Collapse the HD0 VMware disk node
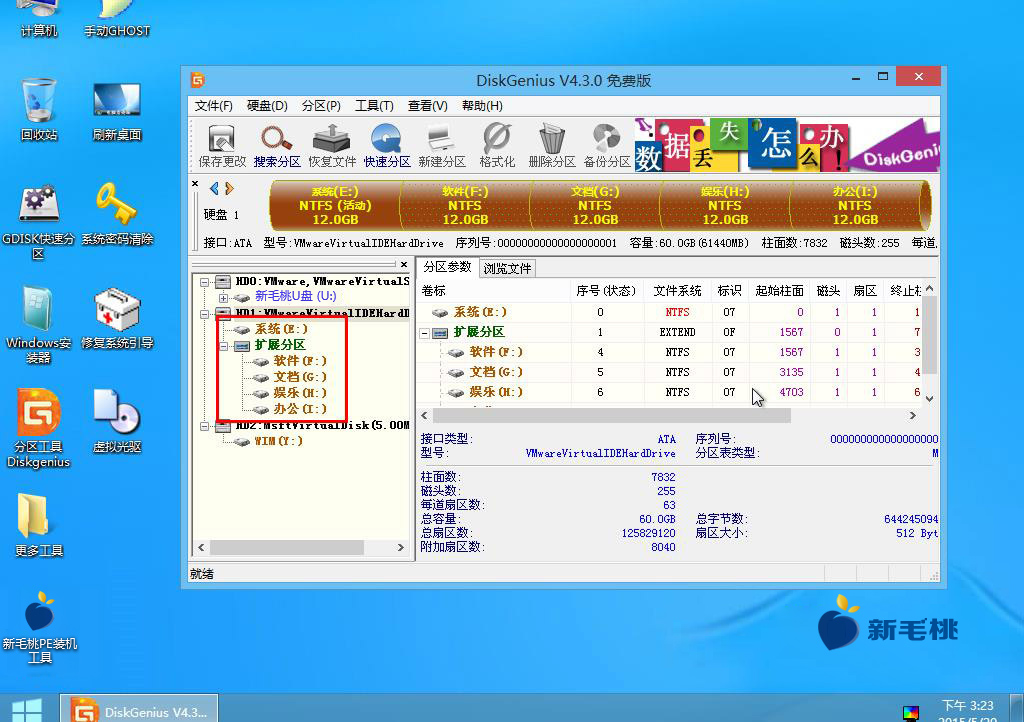Image resolution: width=1024 pixels, height=722 pixels. pyautogui.click(x=204, y=282)
